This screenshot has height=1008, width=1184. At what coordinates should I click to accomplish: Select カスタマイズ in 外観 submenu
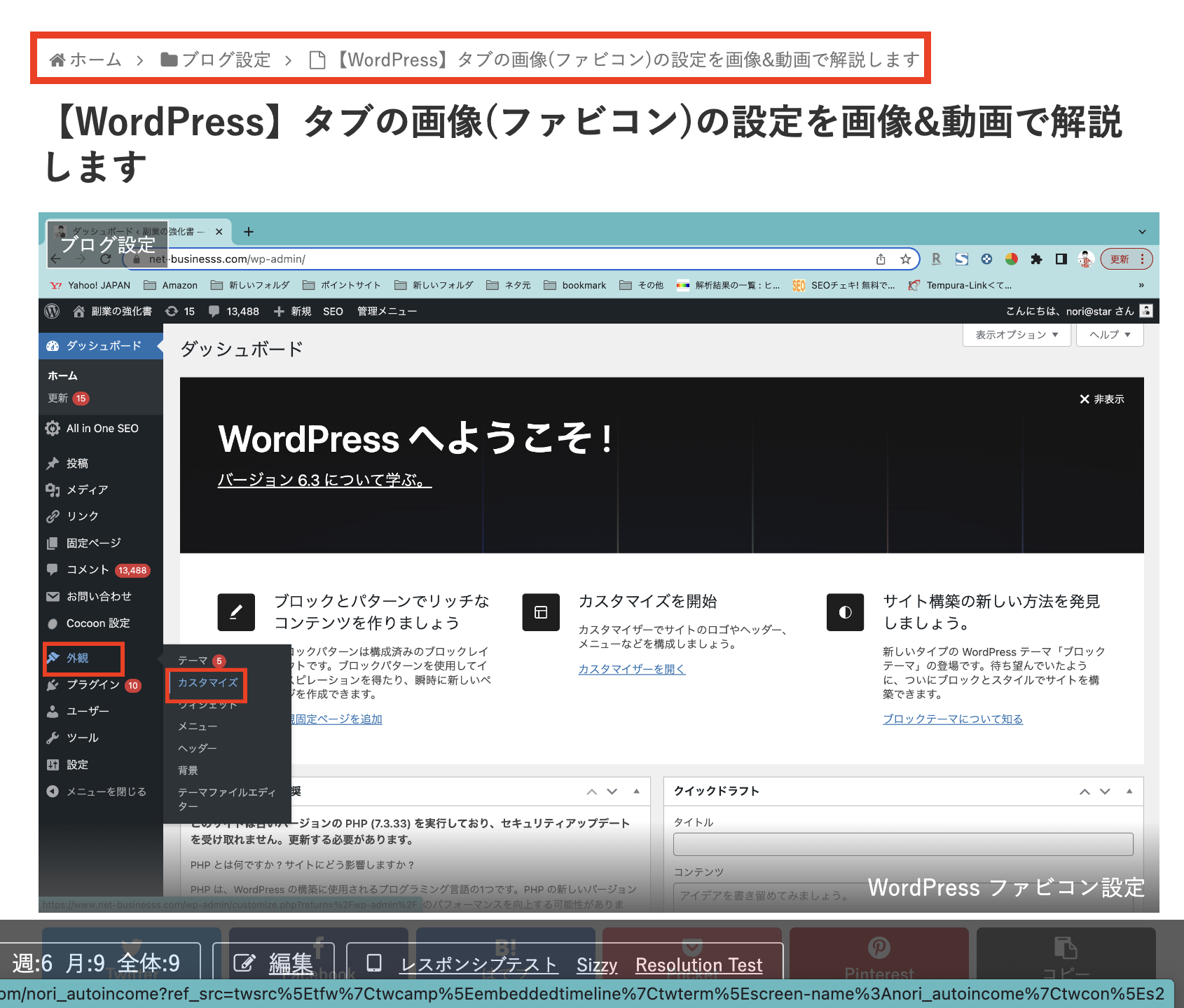pos(207,683)
